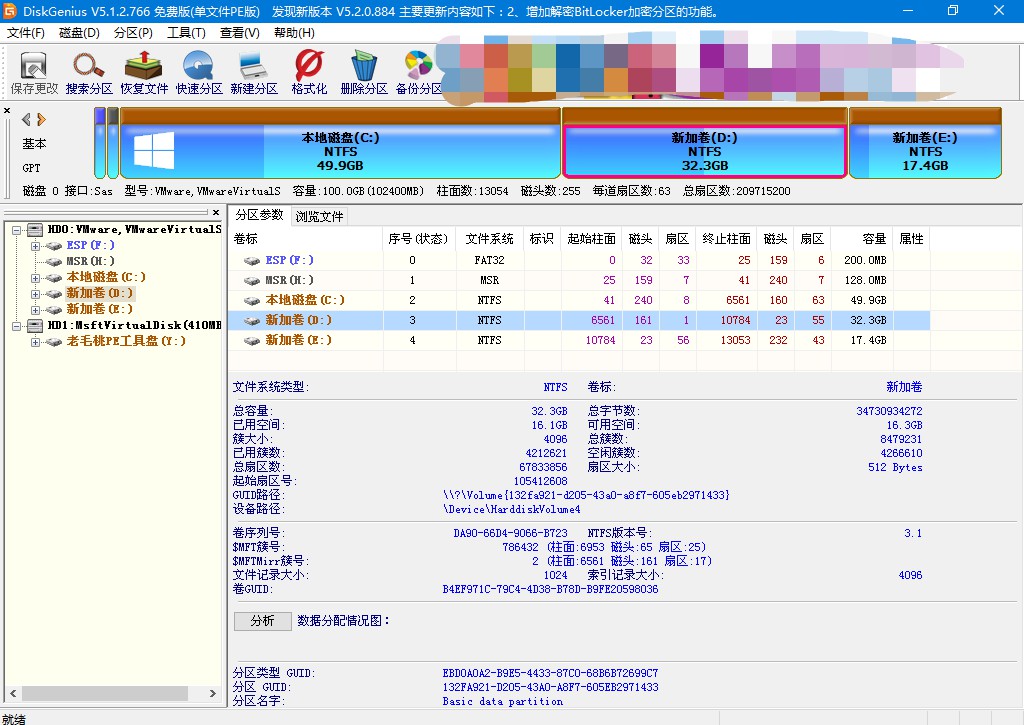Screen dimensions: 1024x725
Task: Click HD0 disk icon in tree
Action: (35, 230)
